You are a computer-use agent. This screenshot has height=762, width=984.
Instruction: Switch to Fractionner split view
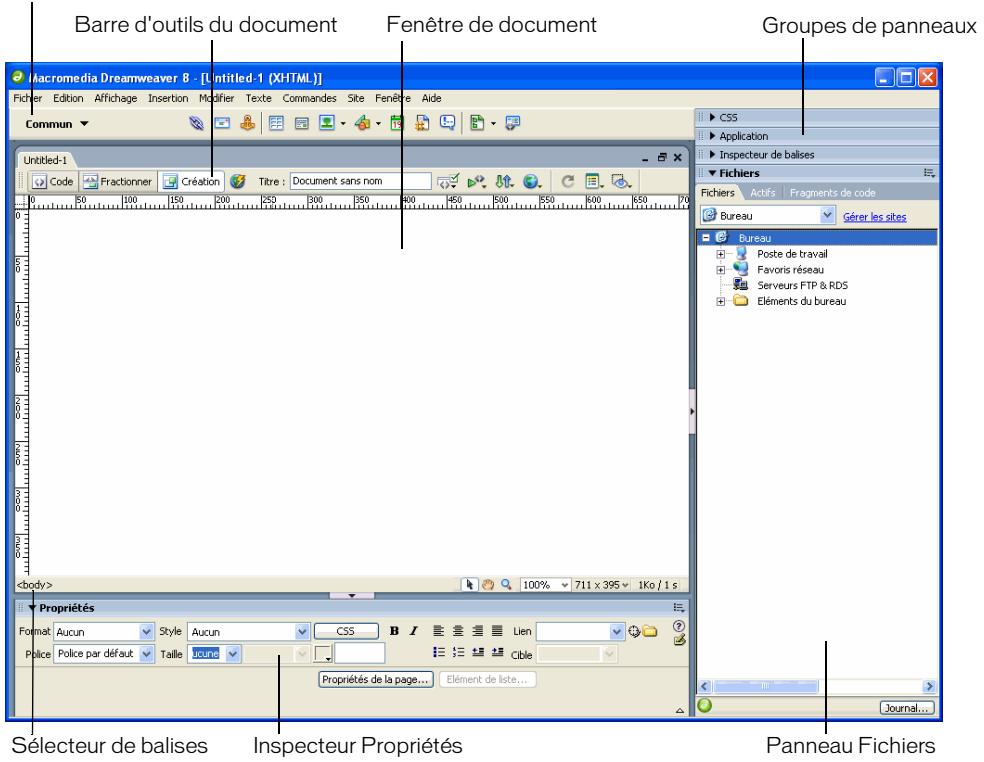(x=118, y=181)
